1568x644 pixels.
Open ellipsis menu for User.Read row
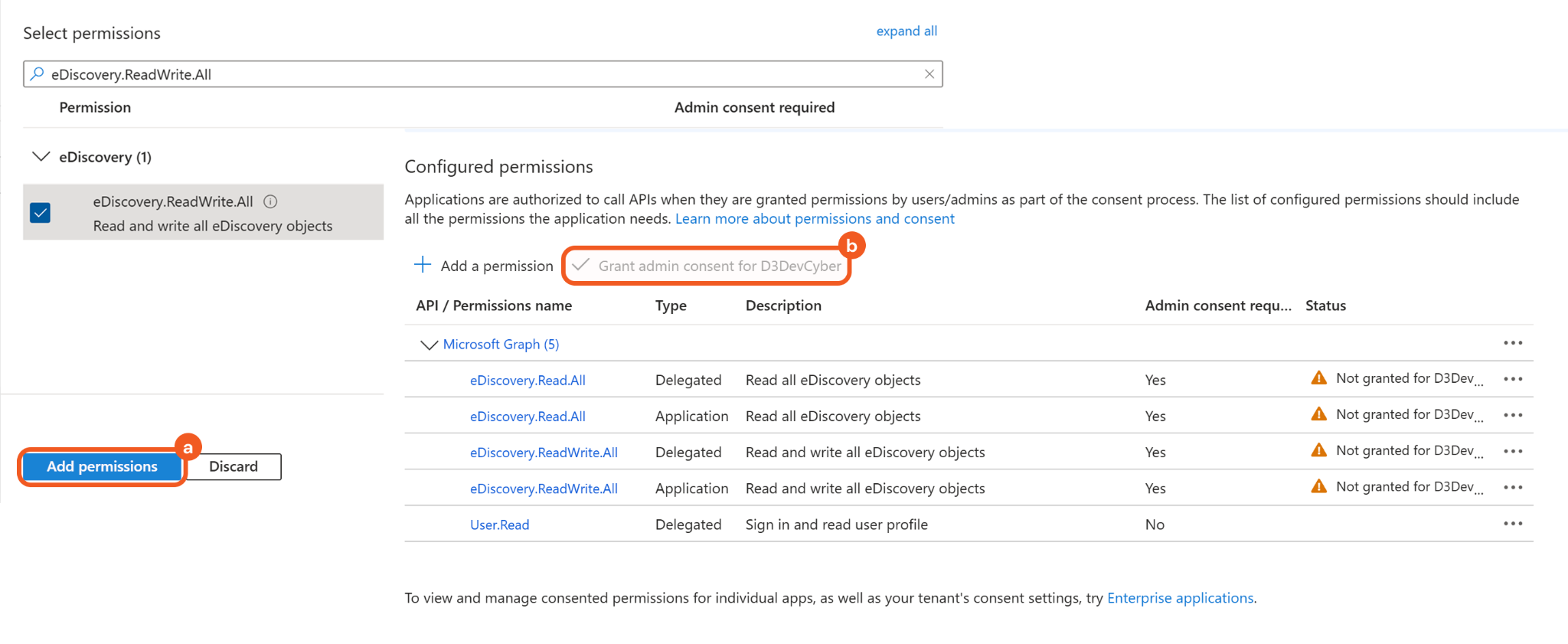tap(1512, 524)
